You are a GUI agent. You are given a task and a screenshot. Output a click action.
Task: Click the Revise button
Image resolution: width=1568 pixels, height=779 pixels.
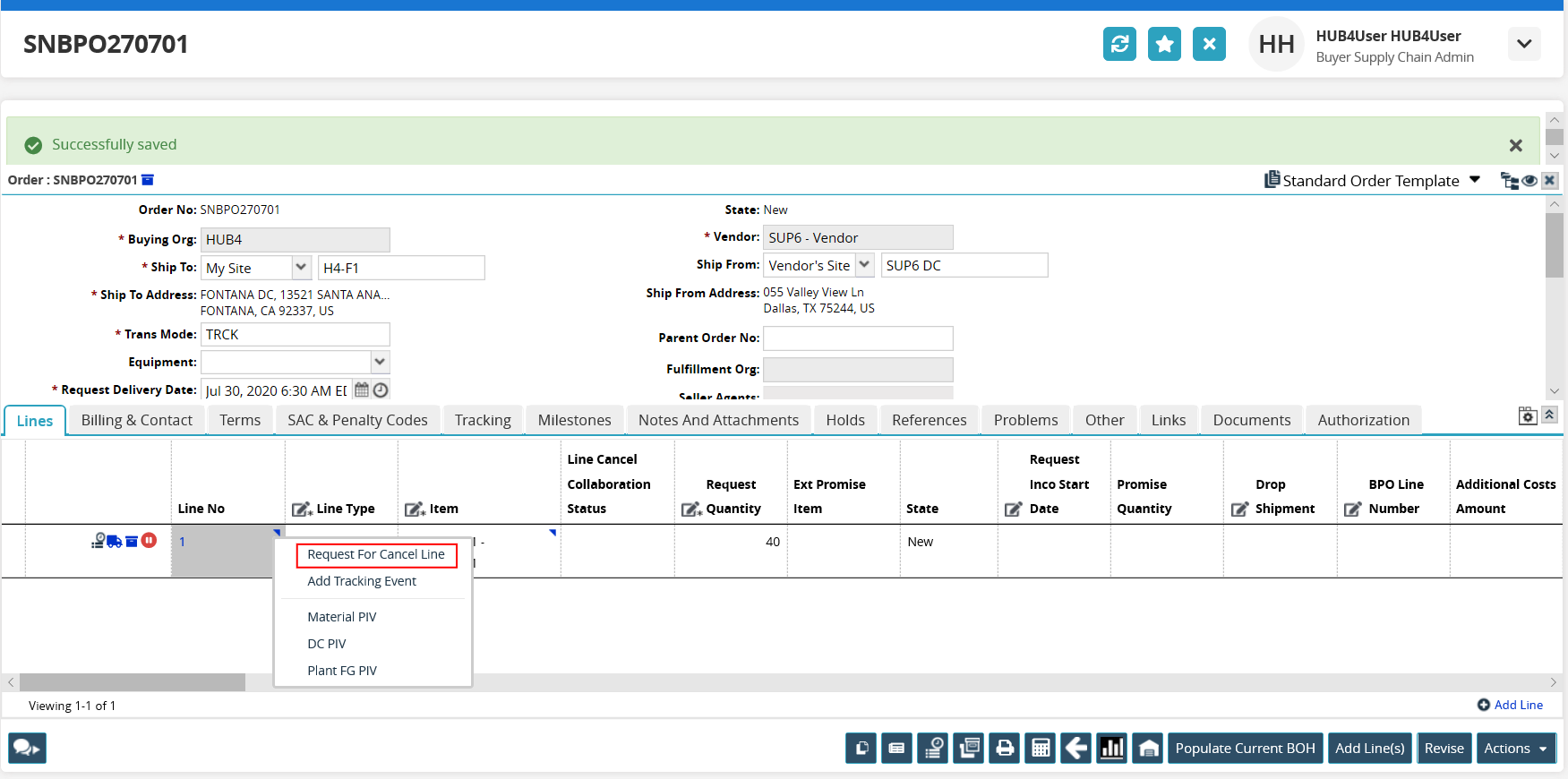point(1444,749)
